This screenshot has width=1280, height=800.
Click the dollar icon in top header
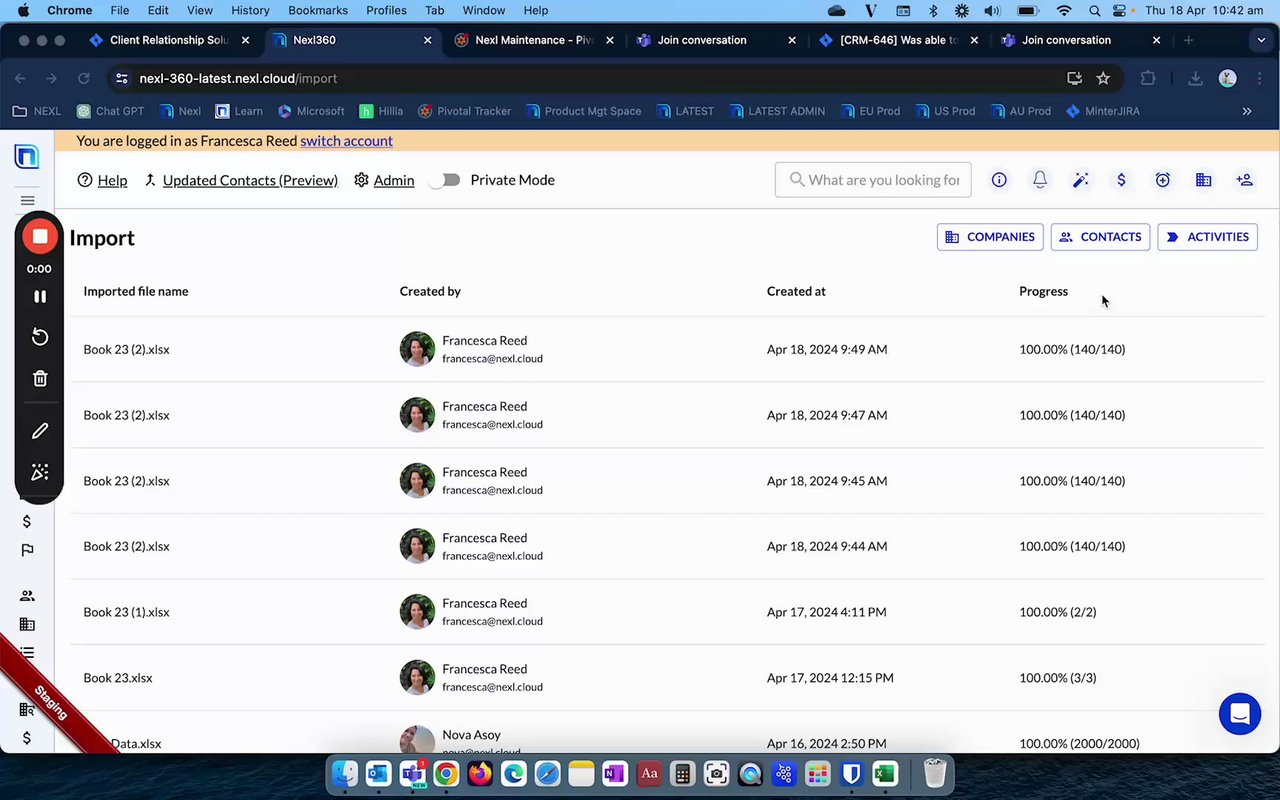pyautogui.click(x=1122, y=180)
